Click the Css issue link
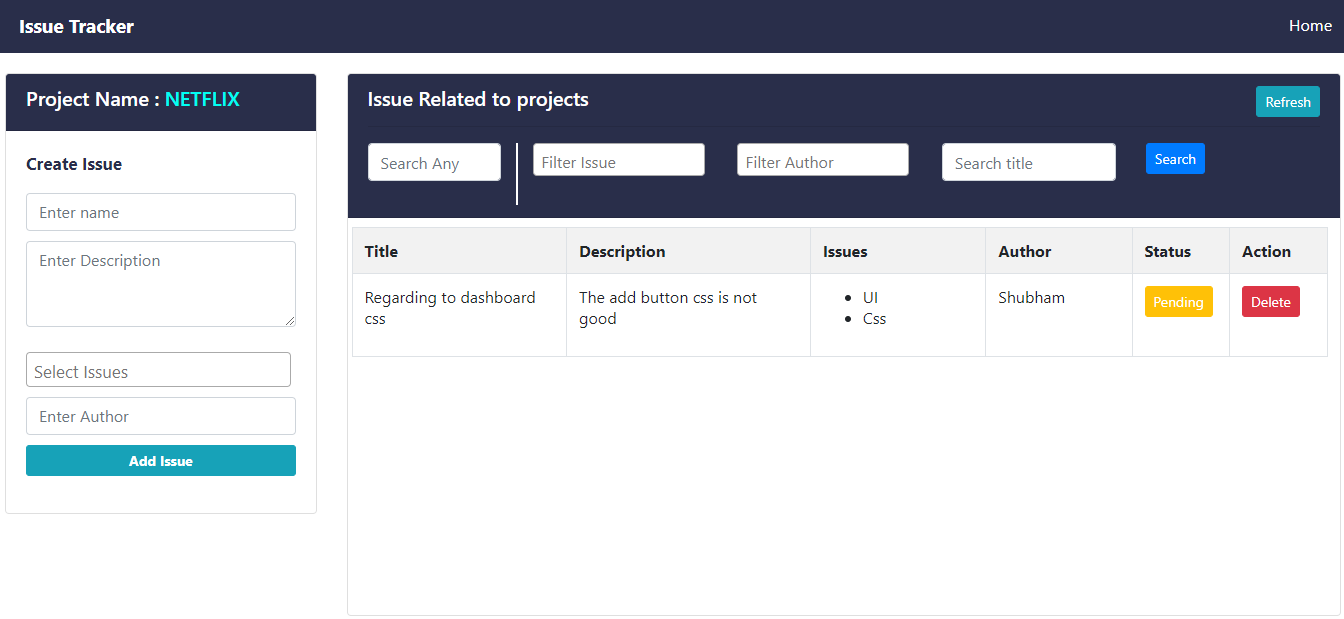Viewport: 1344px width, 619px height. pos(874,318)
